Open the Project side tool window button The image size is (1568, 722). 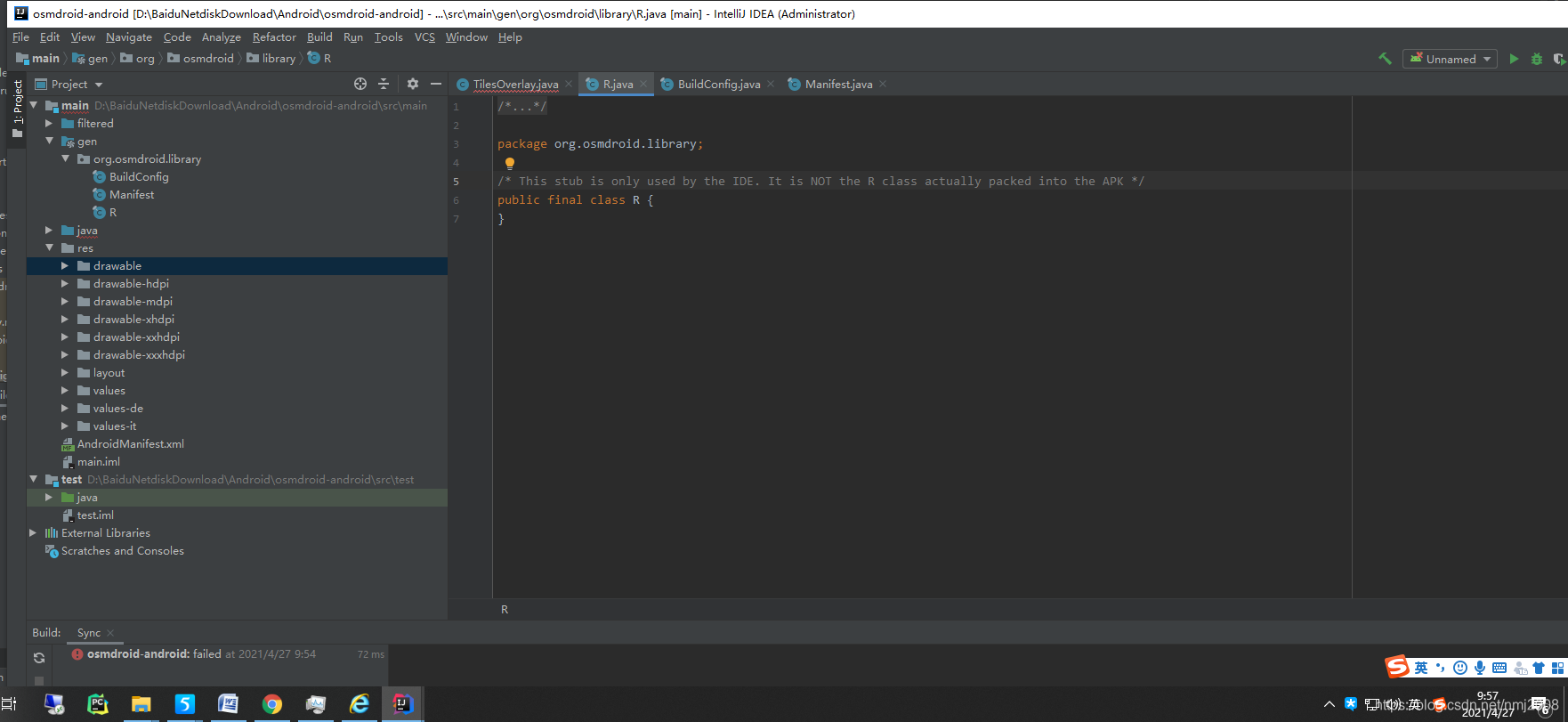click(x=17, y=109)
